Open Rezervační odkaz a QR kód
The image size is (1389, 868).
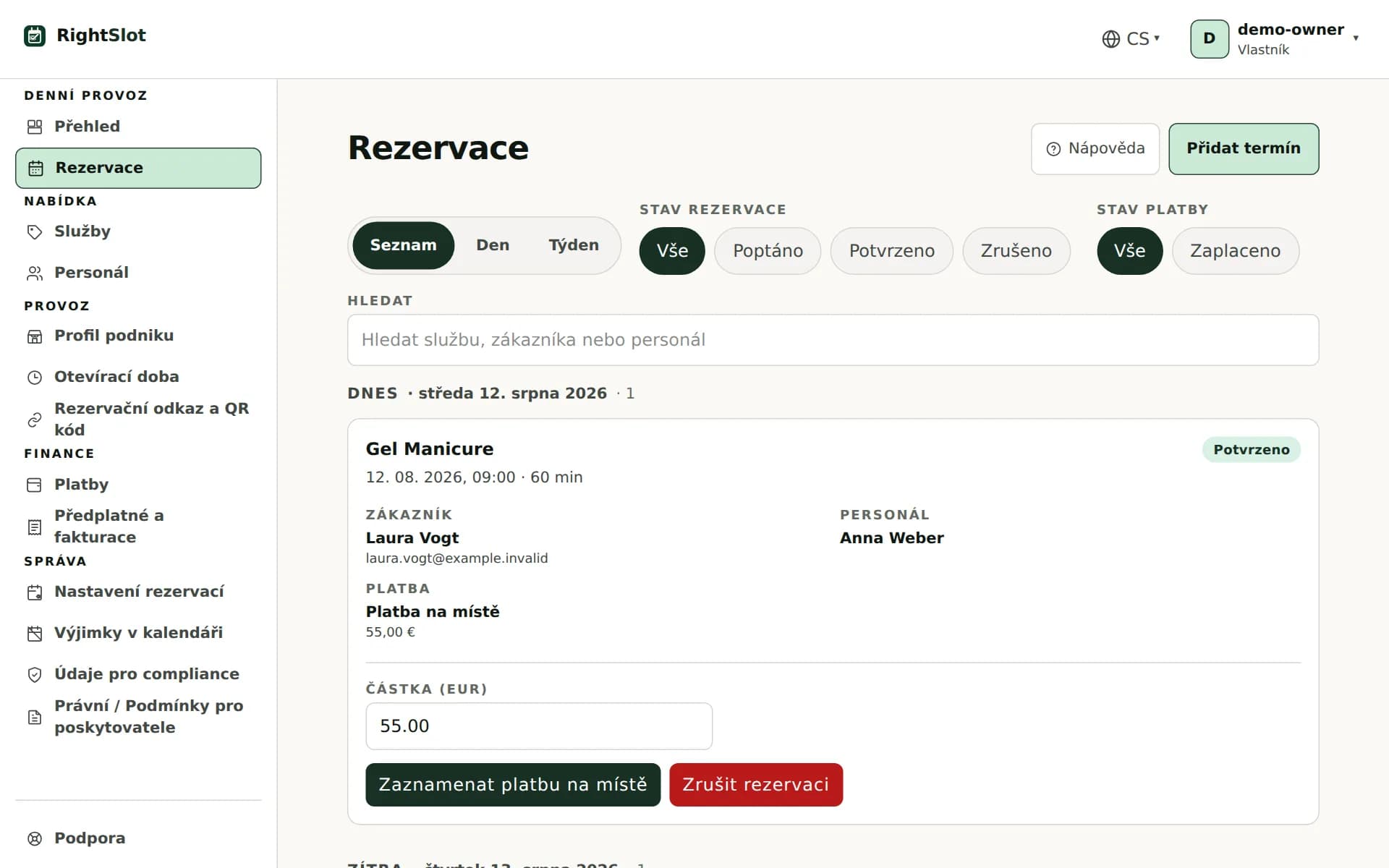click(138, 420)
